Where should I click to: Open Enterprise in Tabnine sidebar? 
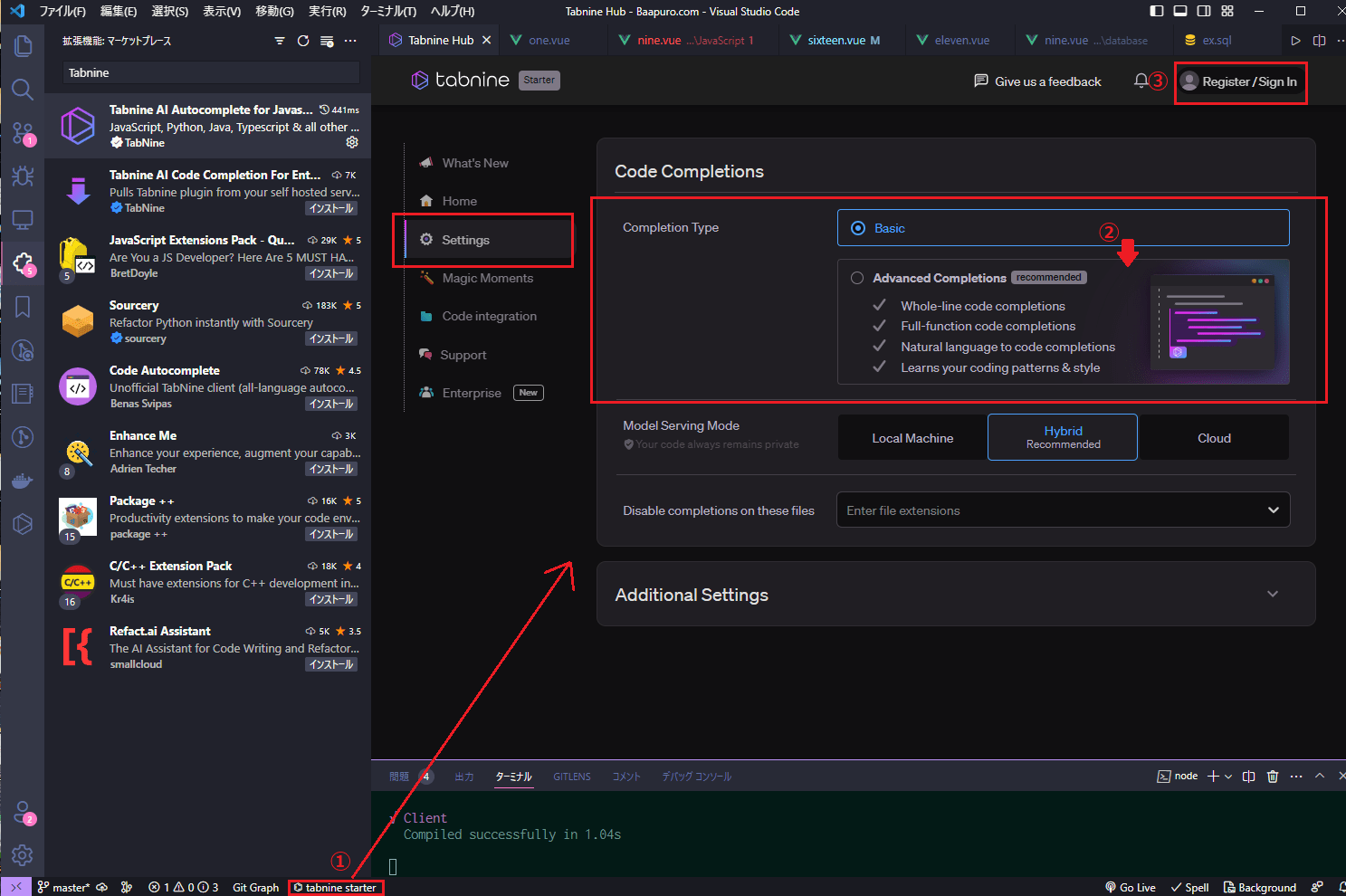pyautogui.click(x=472, y=393)
